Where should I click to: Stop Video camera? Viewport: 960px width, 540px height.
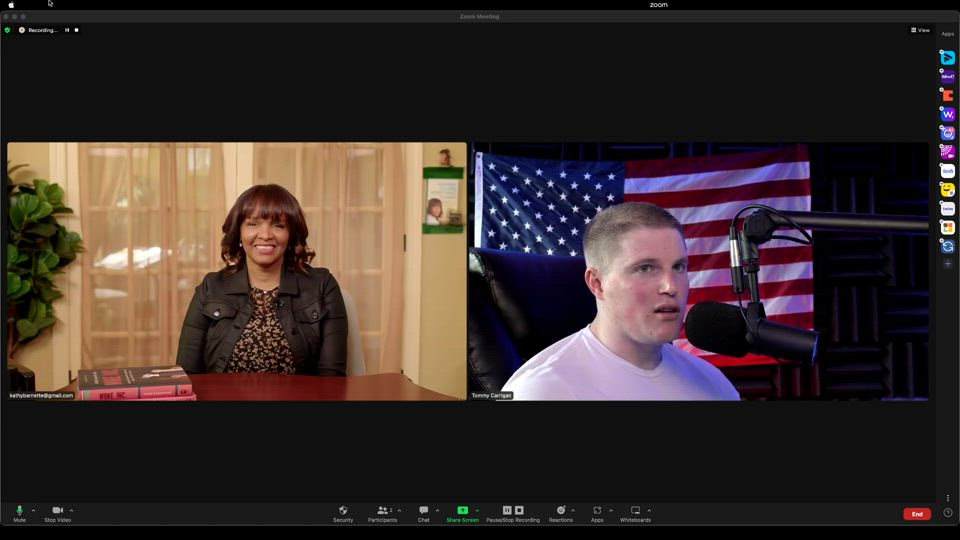57,513
